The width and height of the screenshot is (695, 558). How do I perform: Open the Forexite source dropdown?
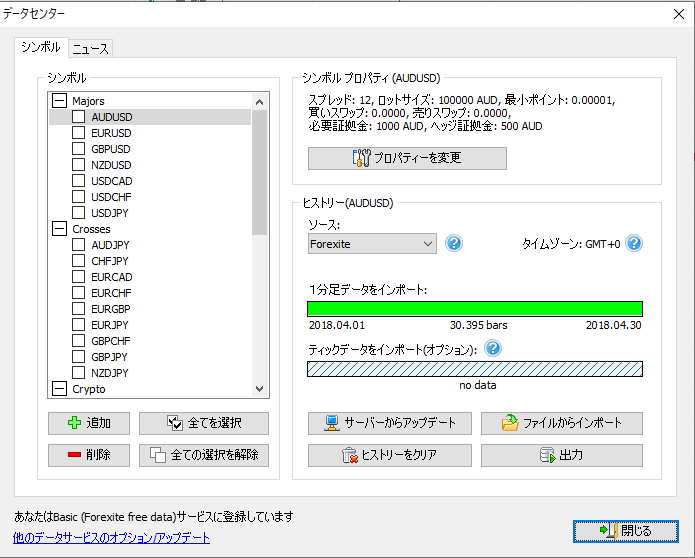tap(372, 244)
